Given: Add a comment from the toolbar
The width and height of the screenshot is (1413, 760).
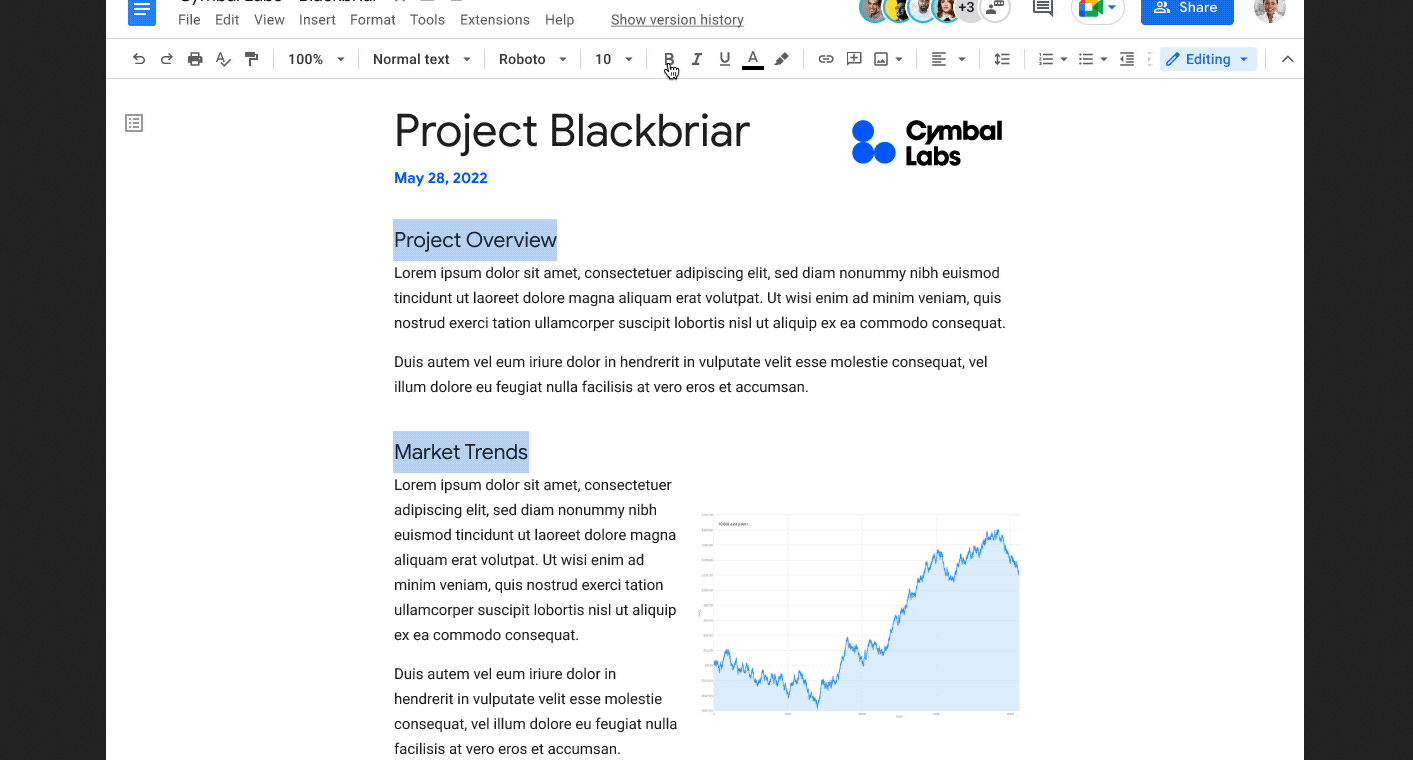Looking at the screenshot, I should [854, 59].
